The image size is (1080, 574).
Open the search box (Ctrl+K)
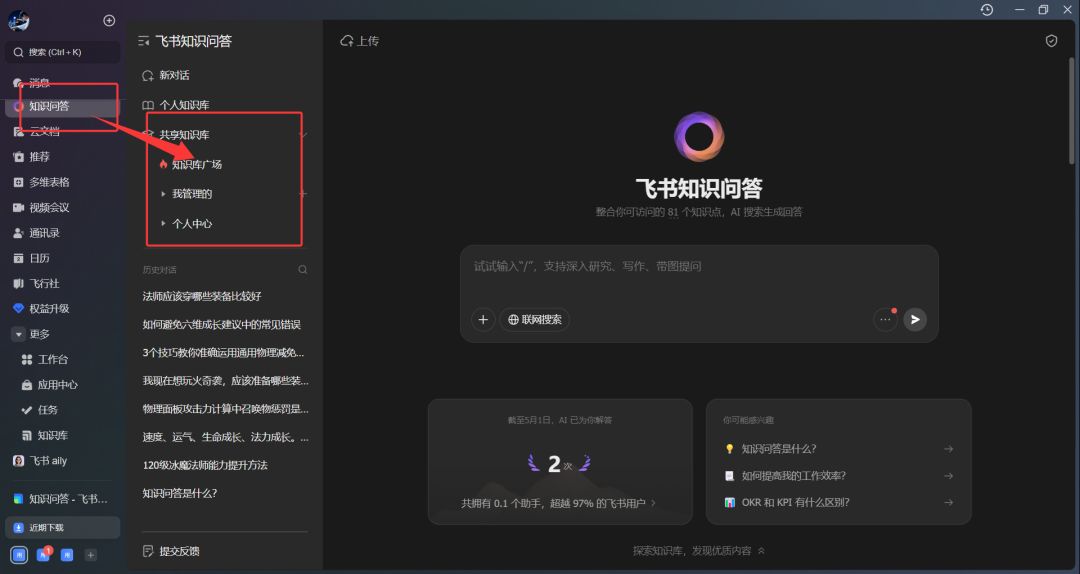click(63, 52)
